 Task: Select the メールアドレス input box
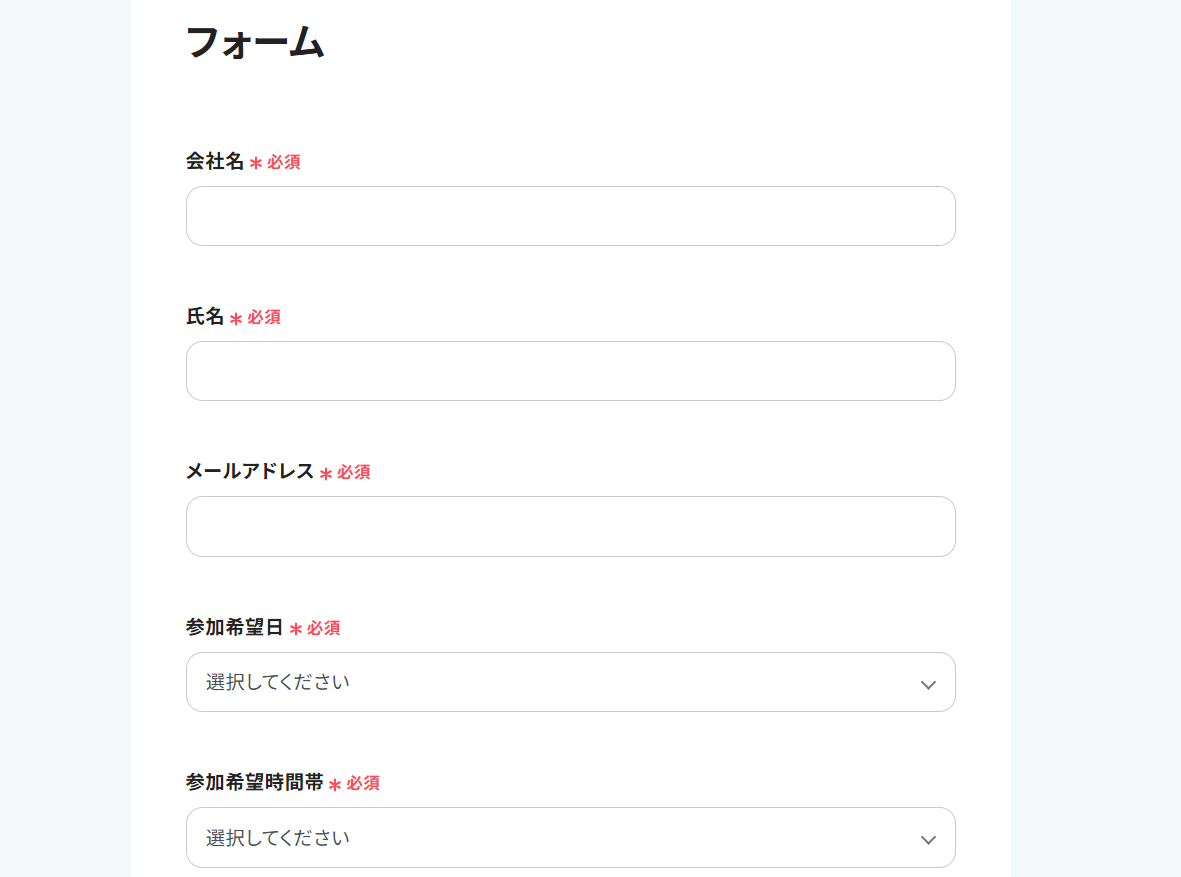[x=570, y=526]
